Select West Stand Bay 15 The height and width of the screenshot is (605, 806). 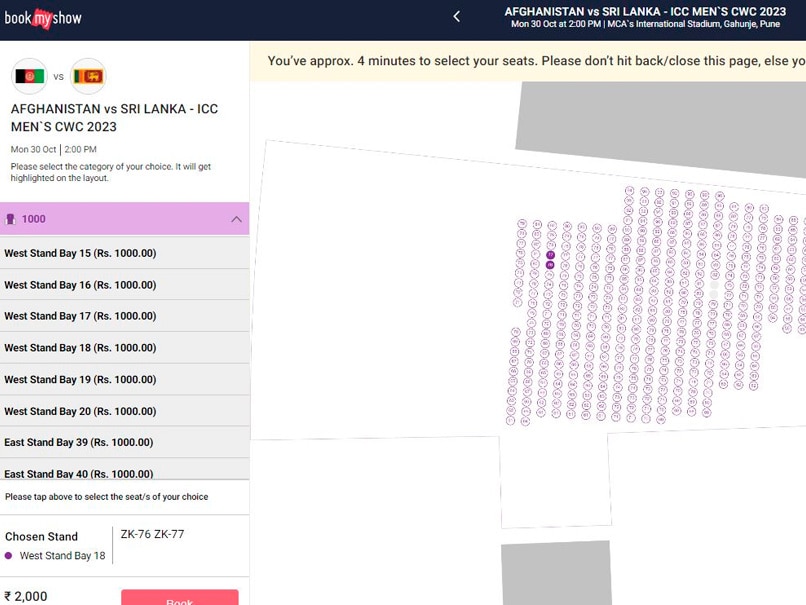coord(124,253)
